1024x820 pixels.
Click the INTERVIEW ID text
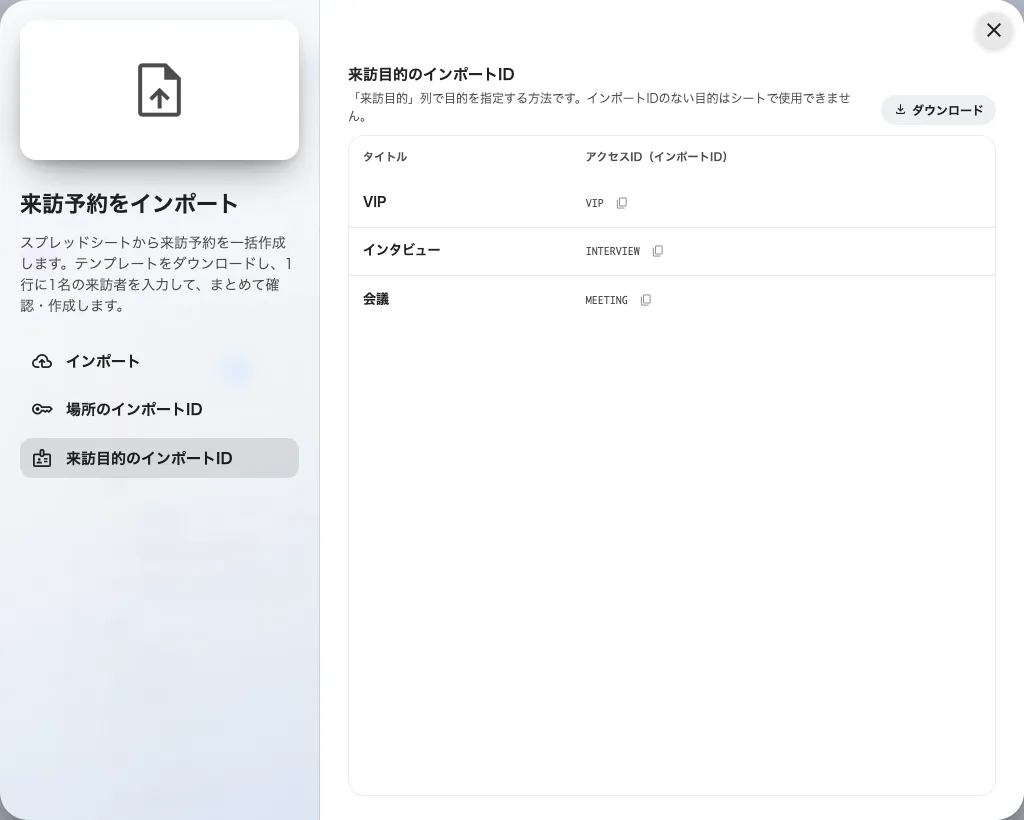(613, 251)
